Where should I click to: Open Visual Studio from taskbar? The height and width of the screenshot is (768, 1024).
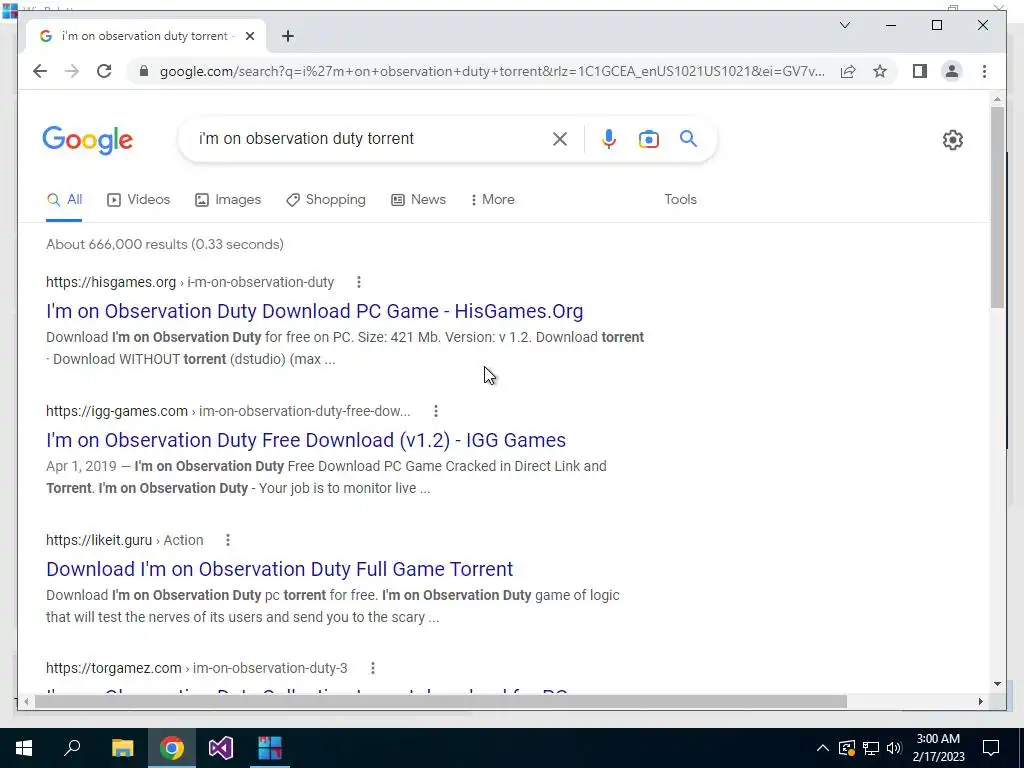pos(221,748)
